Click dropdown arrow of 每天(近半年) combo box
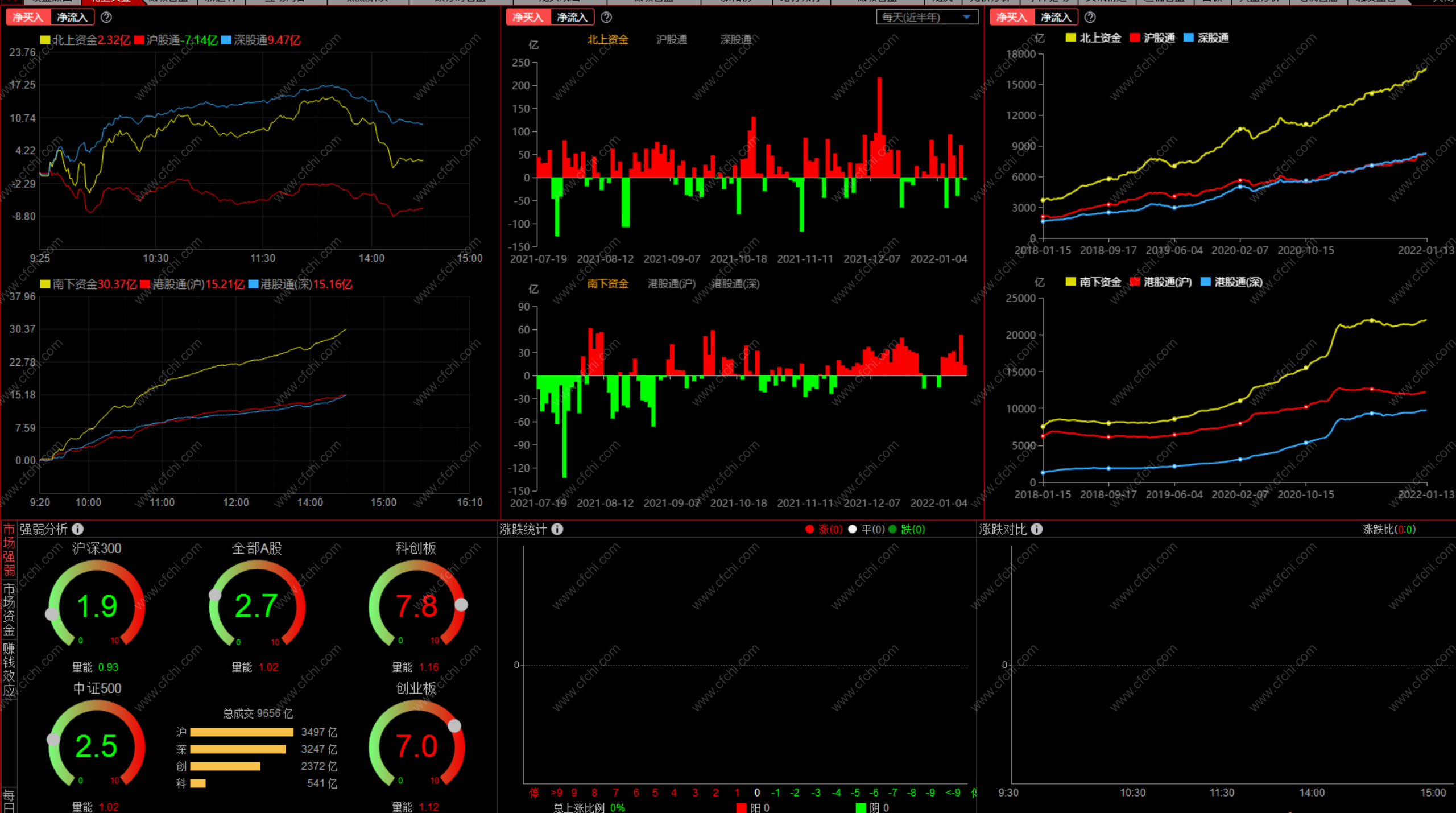The height and width of the screenshot is (813, 1456). pos(966,18)
